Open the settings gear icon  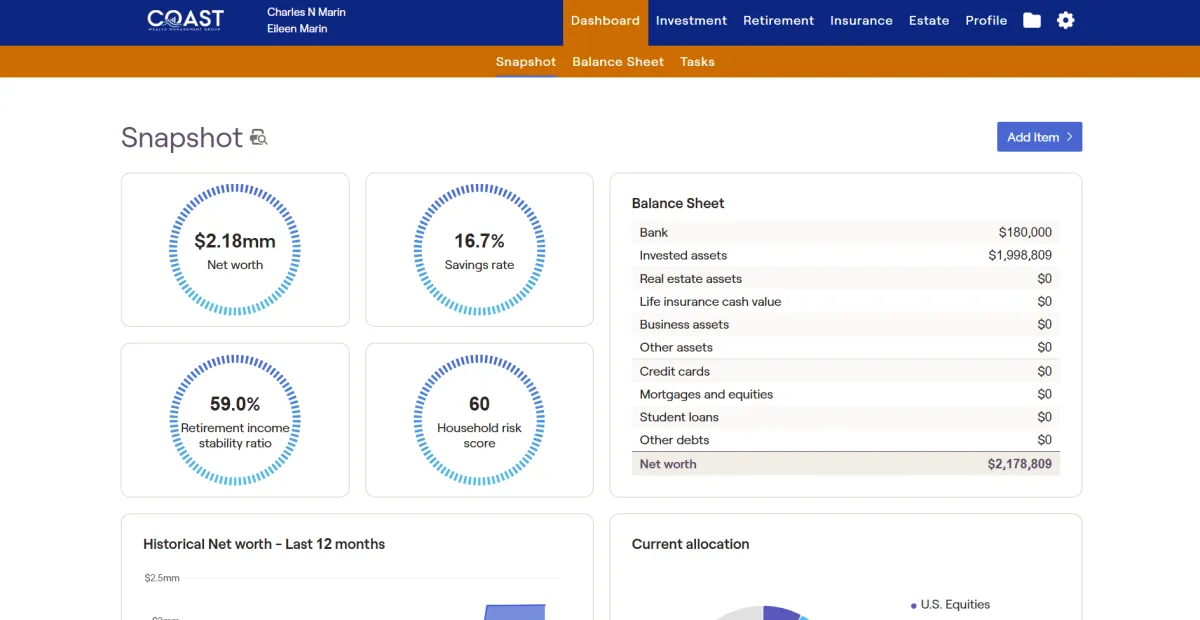click(1066, 20)
